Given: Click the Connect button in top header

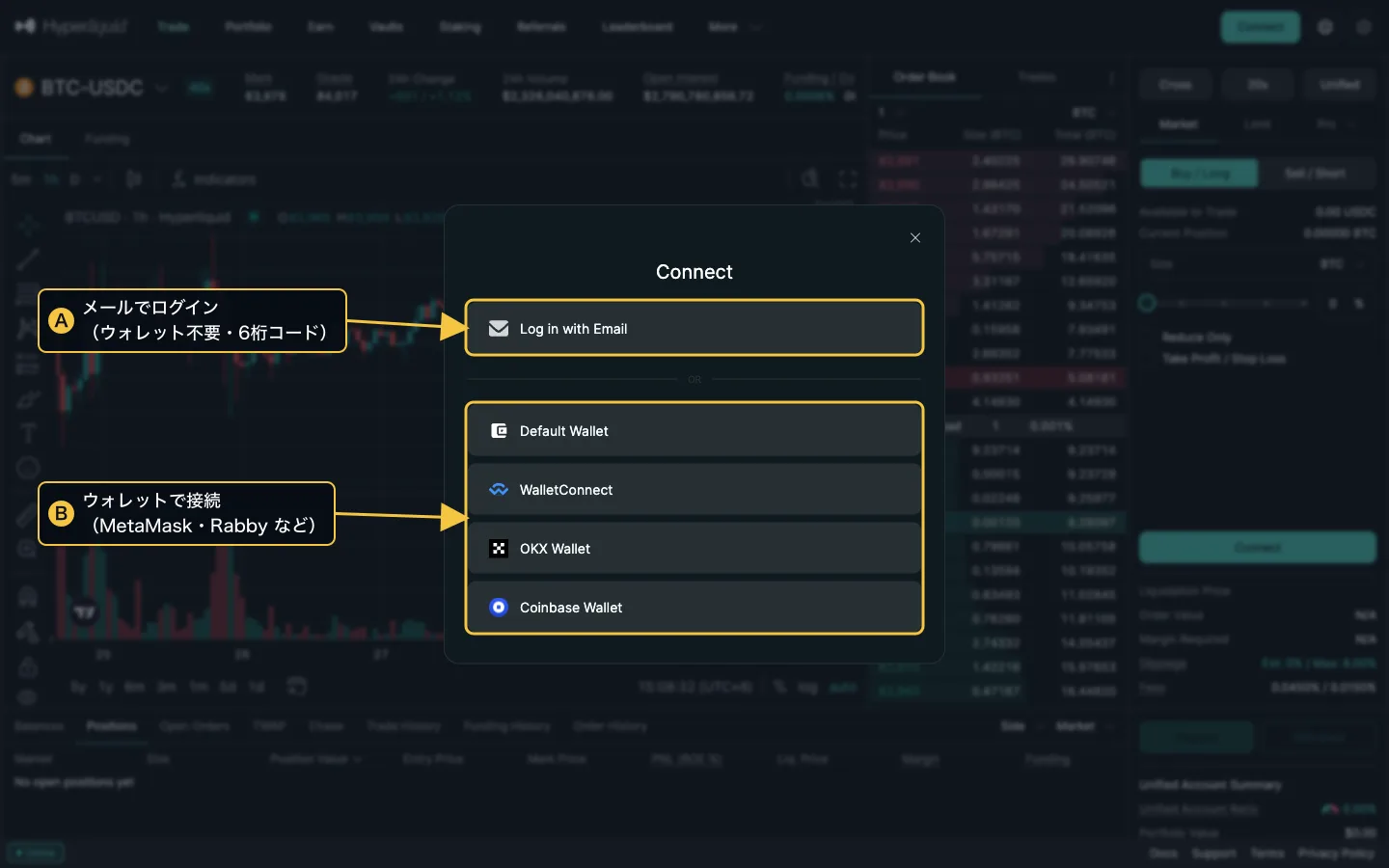Looking at the screenshot, I should (x=1260, y=27).
